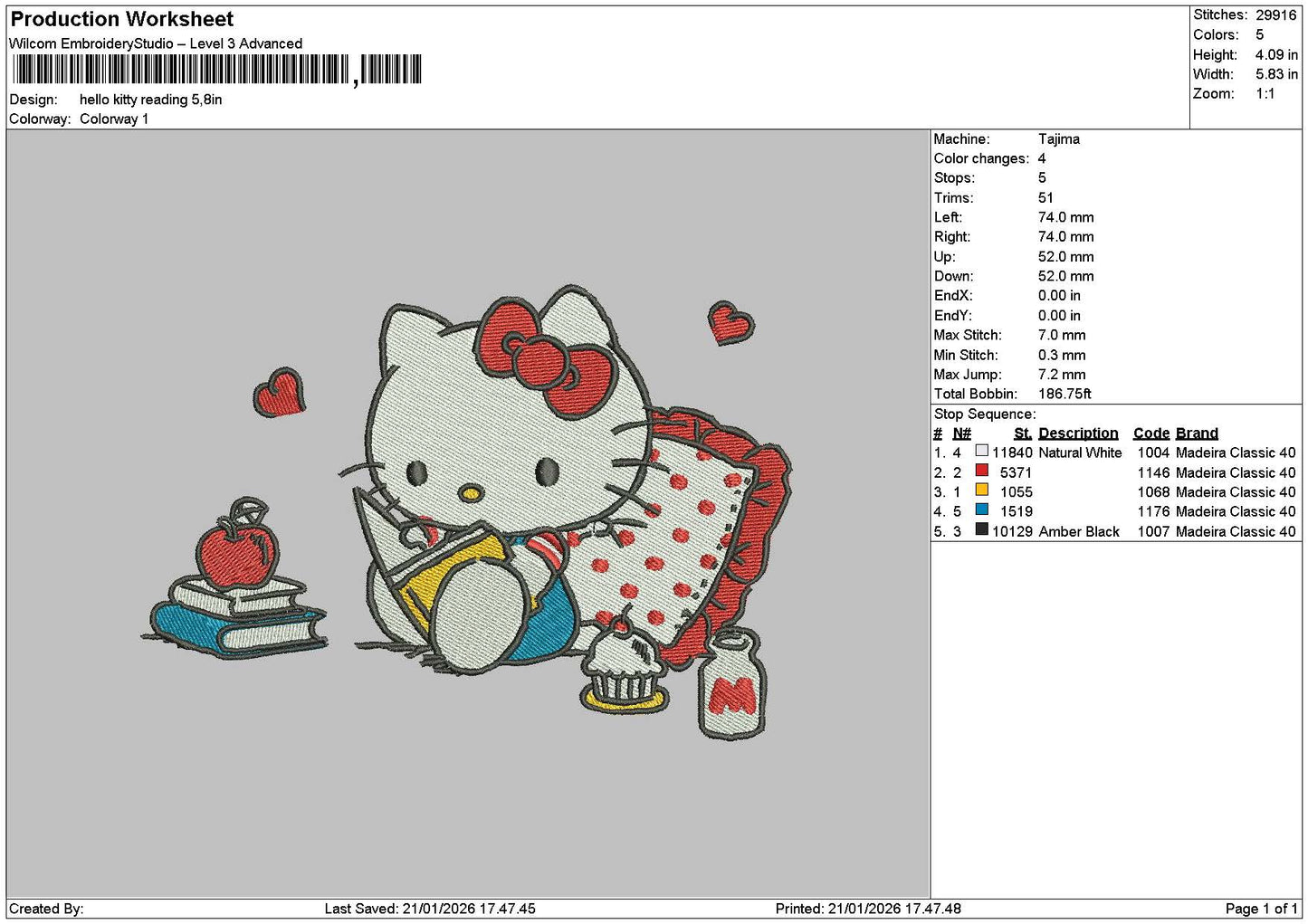Click the stitch count 5371 in row 2
This screenshot has height=924, width=1308.
[1016, 472]
